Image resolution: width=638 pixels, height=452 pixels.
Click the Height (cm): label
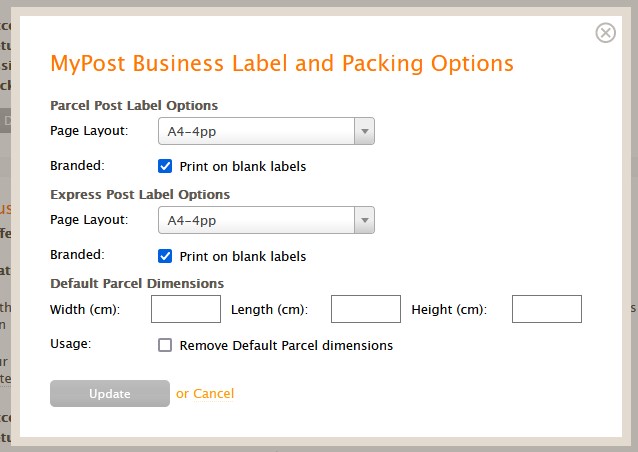[449, 310]
